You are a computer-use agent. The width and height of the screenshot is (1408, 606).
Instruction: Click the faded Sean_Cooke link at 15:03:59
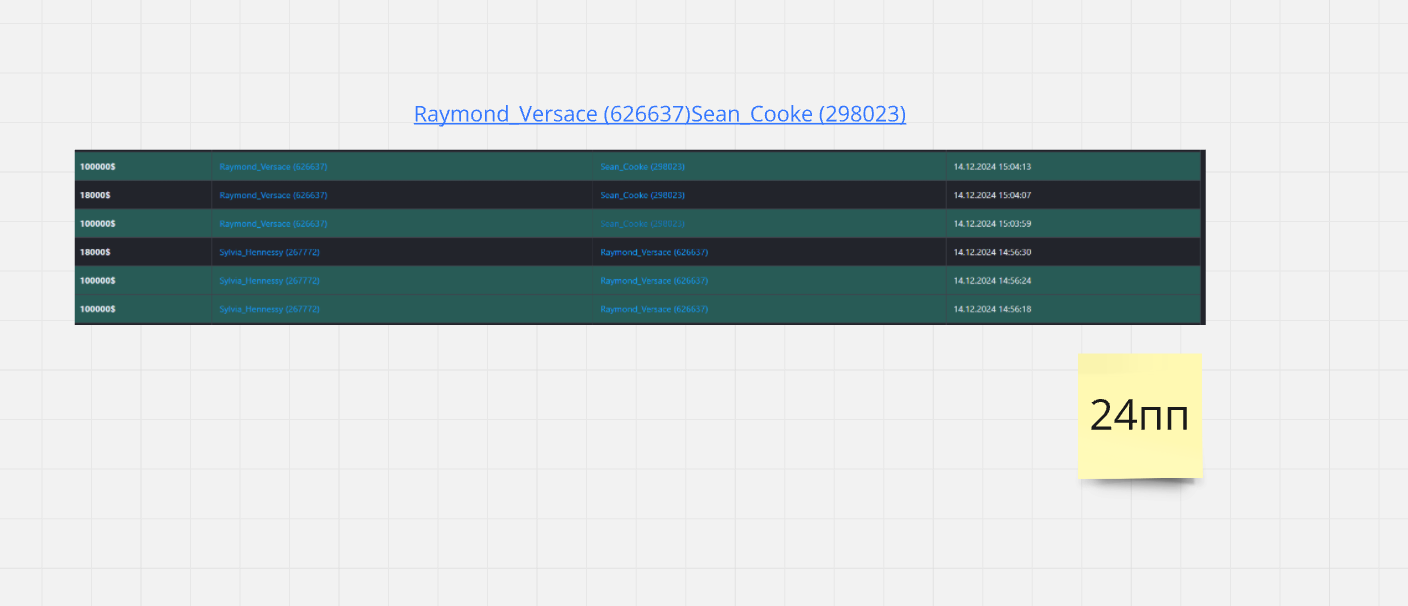coord(642,224)
